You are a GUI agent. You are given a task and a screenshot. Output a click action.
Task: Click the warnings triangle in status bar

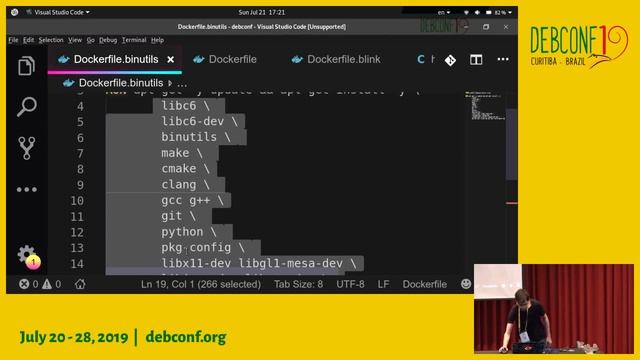pyautogui.click(x=47, y=284)
